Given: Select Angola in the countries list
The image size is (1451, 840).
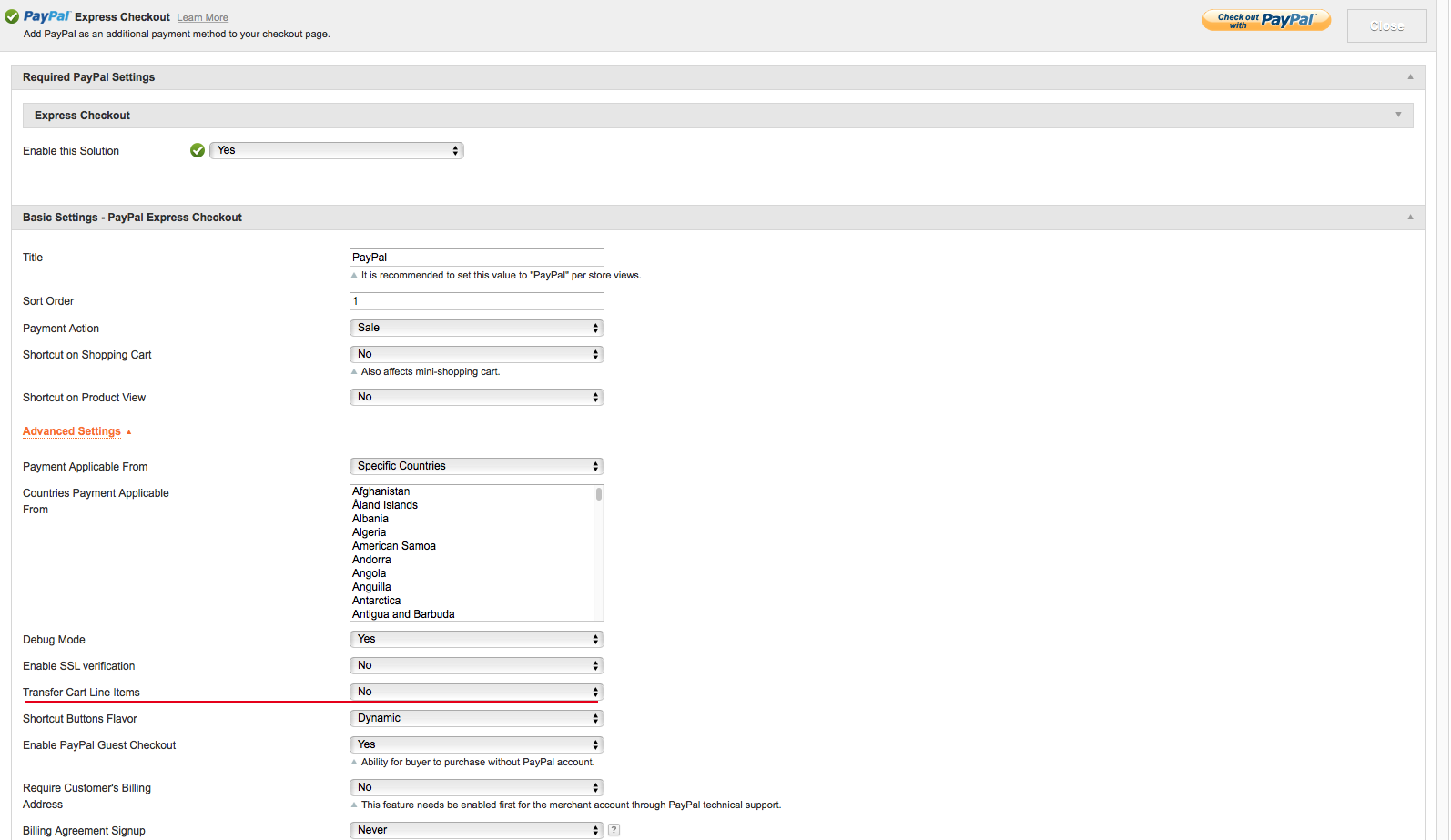Looking at the screenshot, I should 370,573.
